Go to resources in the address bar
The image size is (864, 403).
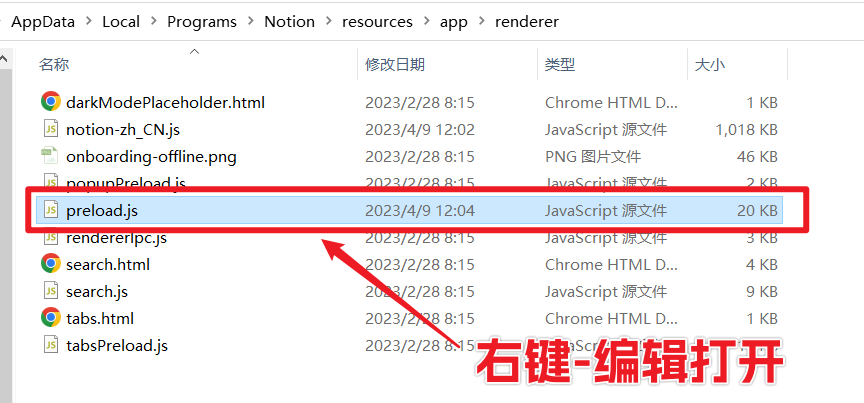point(377,22)
